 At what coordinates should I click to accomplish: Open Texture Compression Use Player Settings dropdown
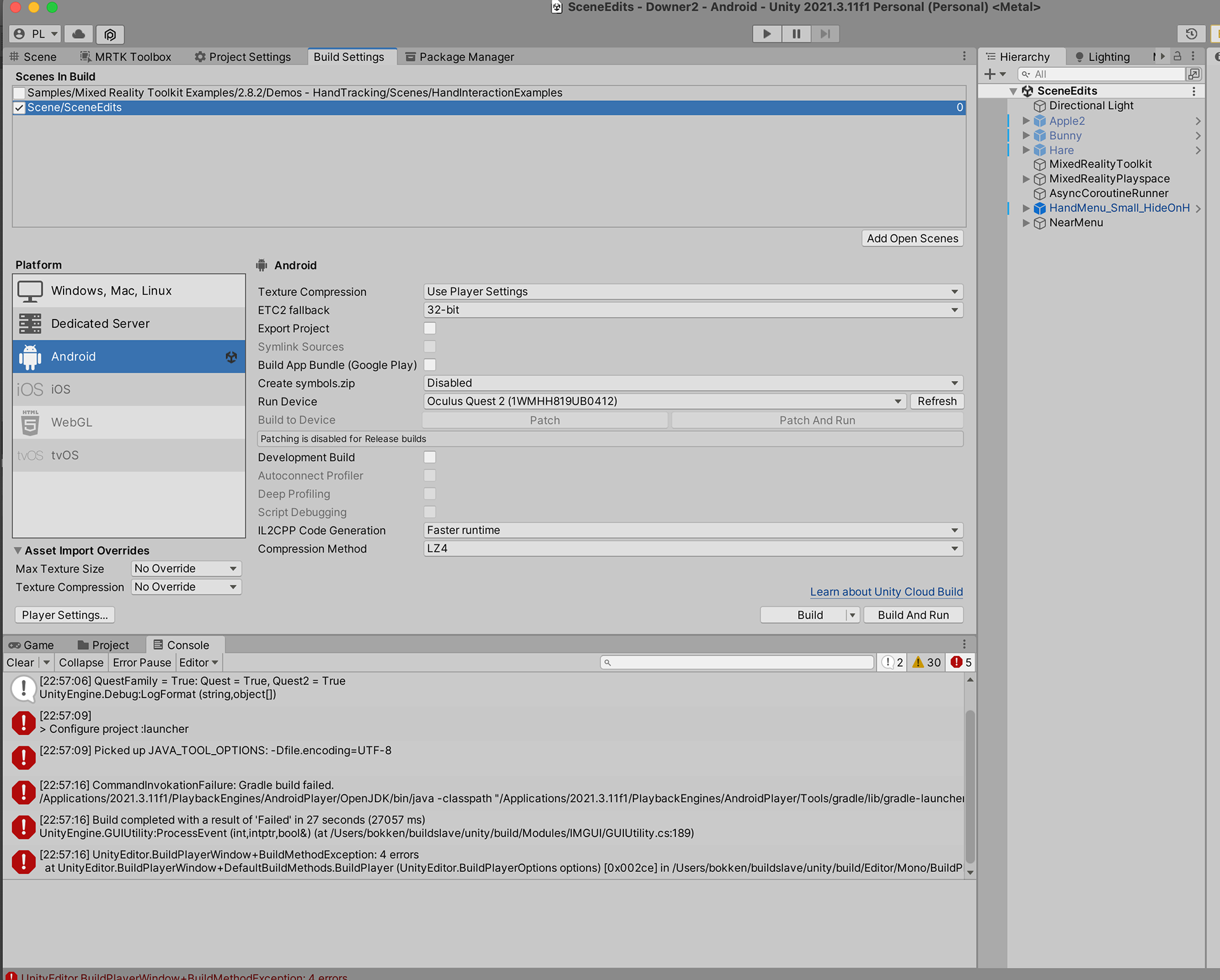pos(693,292)
